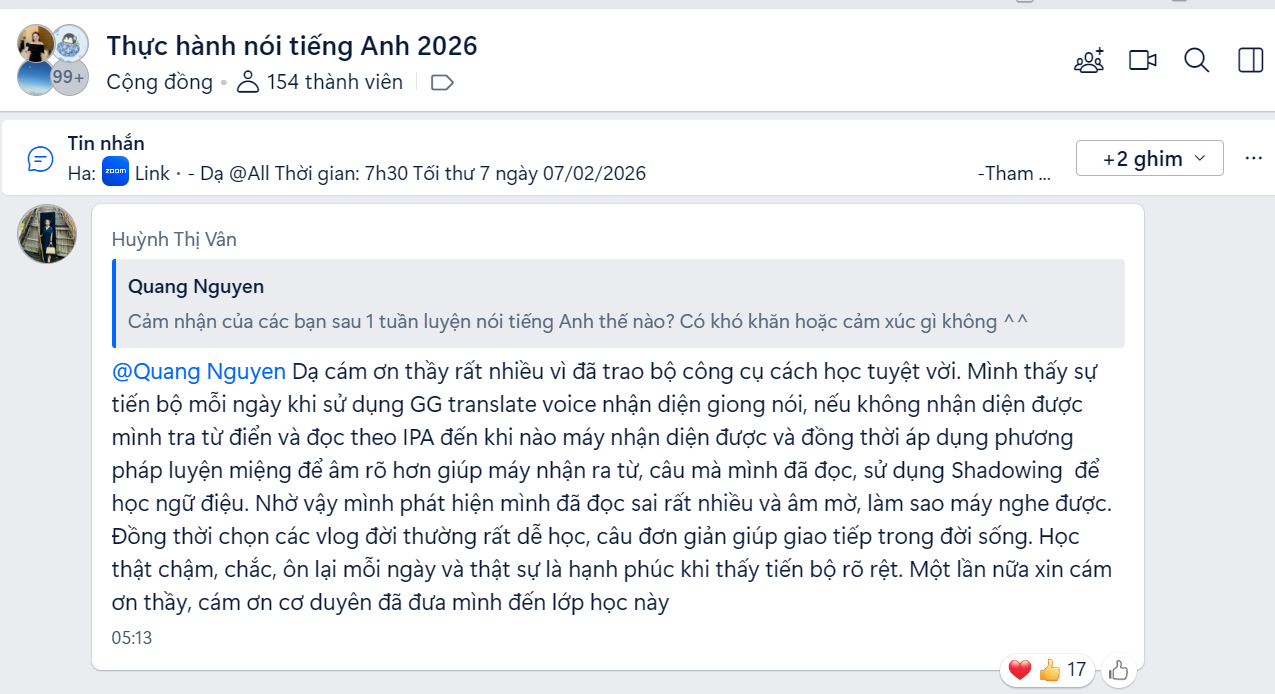Click the add members to group icon
The width and height of the screenshot is (1275, 694).
click(1089, 61)
